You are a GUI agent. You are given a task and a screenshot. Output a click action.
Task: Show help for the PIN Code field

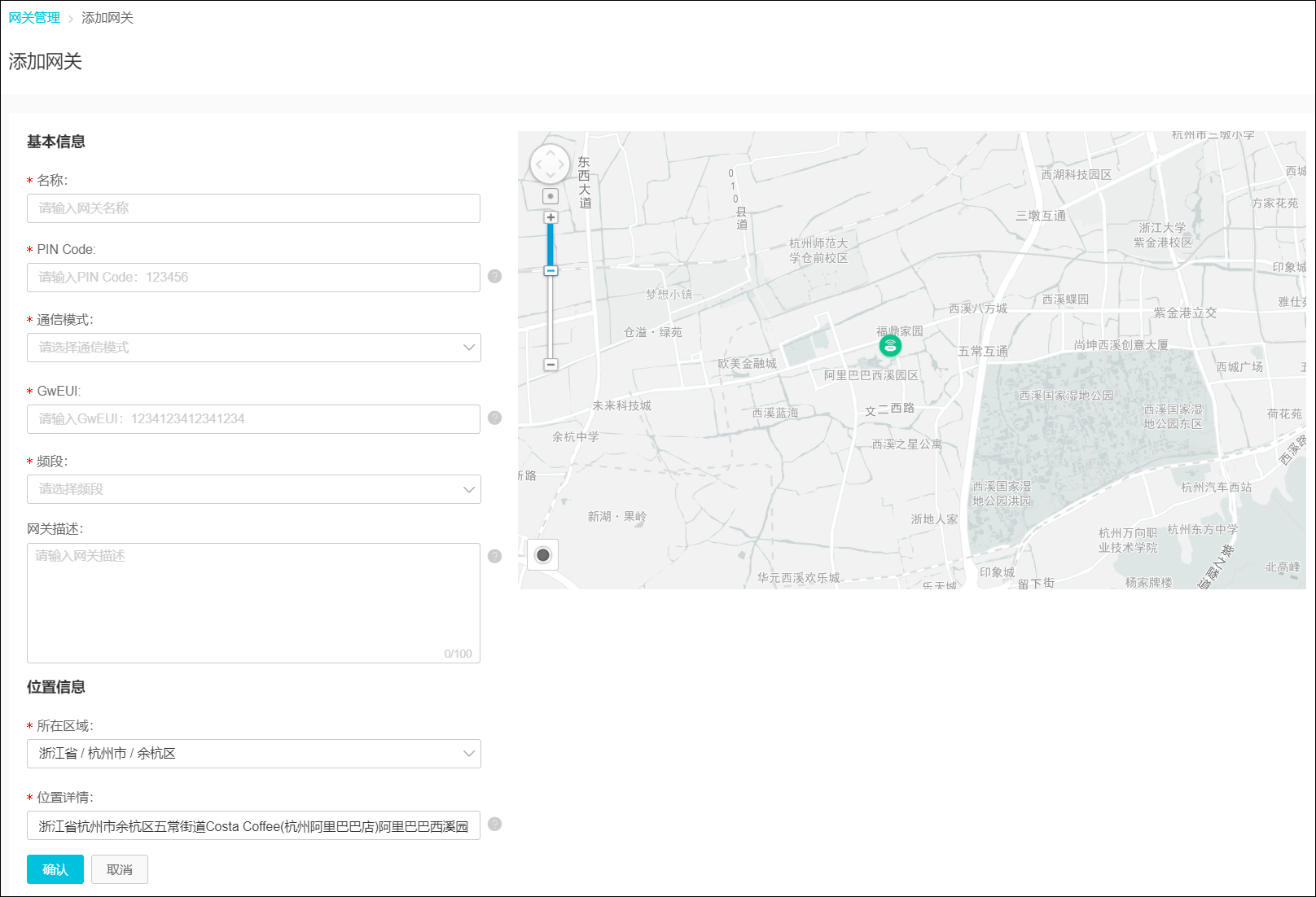494,277
